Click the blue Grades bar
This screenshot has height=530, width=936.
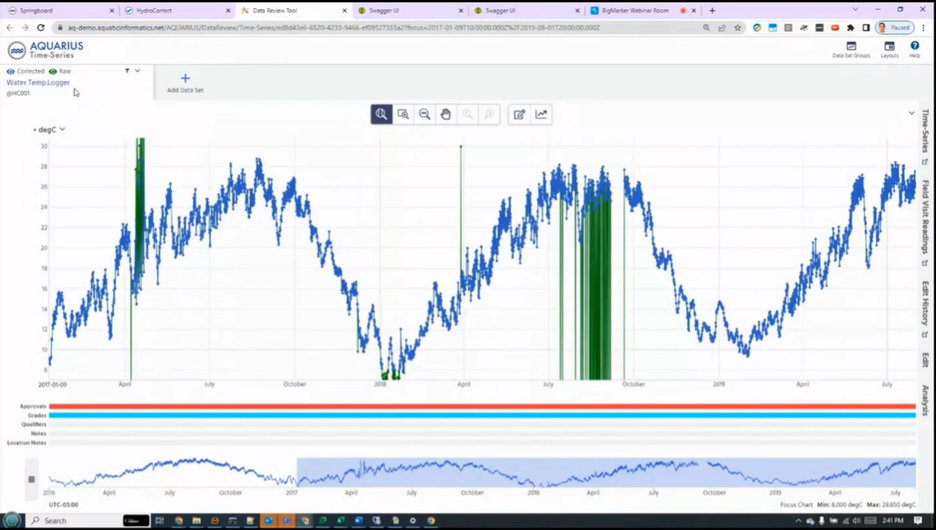pyautogui.click(x=482, y=415)
